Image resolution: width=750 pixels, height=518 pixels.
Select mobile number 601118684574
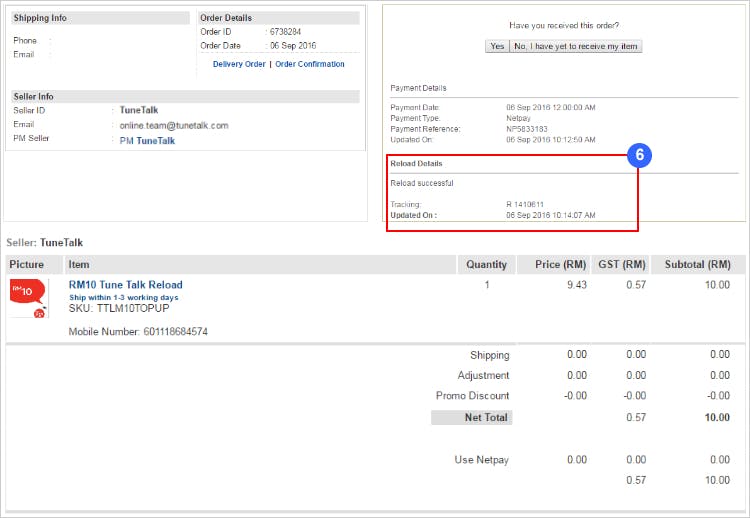176,331
